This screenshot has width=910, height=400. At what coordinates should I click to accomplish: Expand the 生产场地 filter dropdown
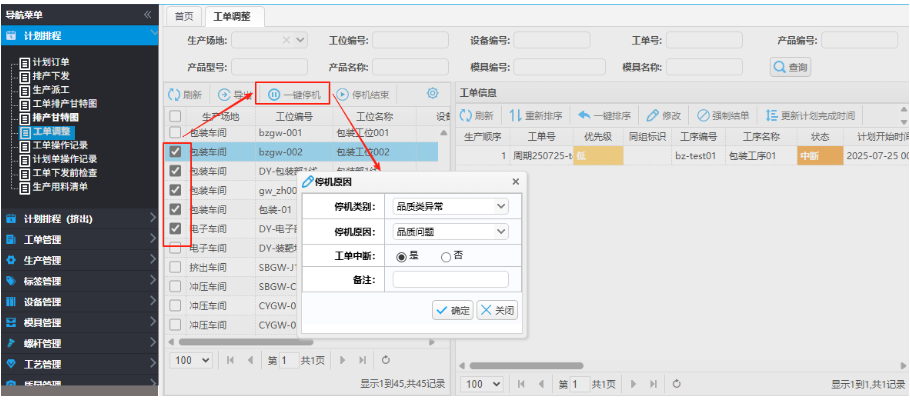click(x=299, y=41)
